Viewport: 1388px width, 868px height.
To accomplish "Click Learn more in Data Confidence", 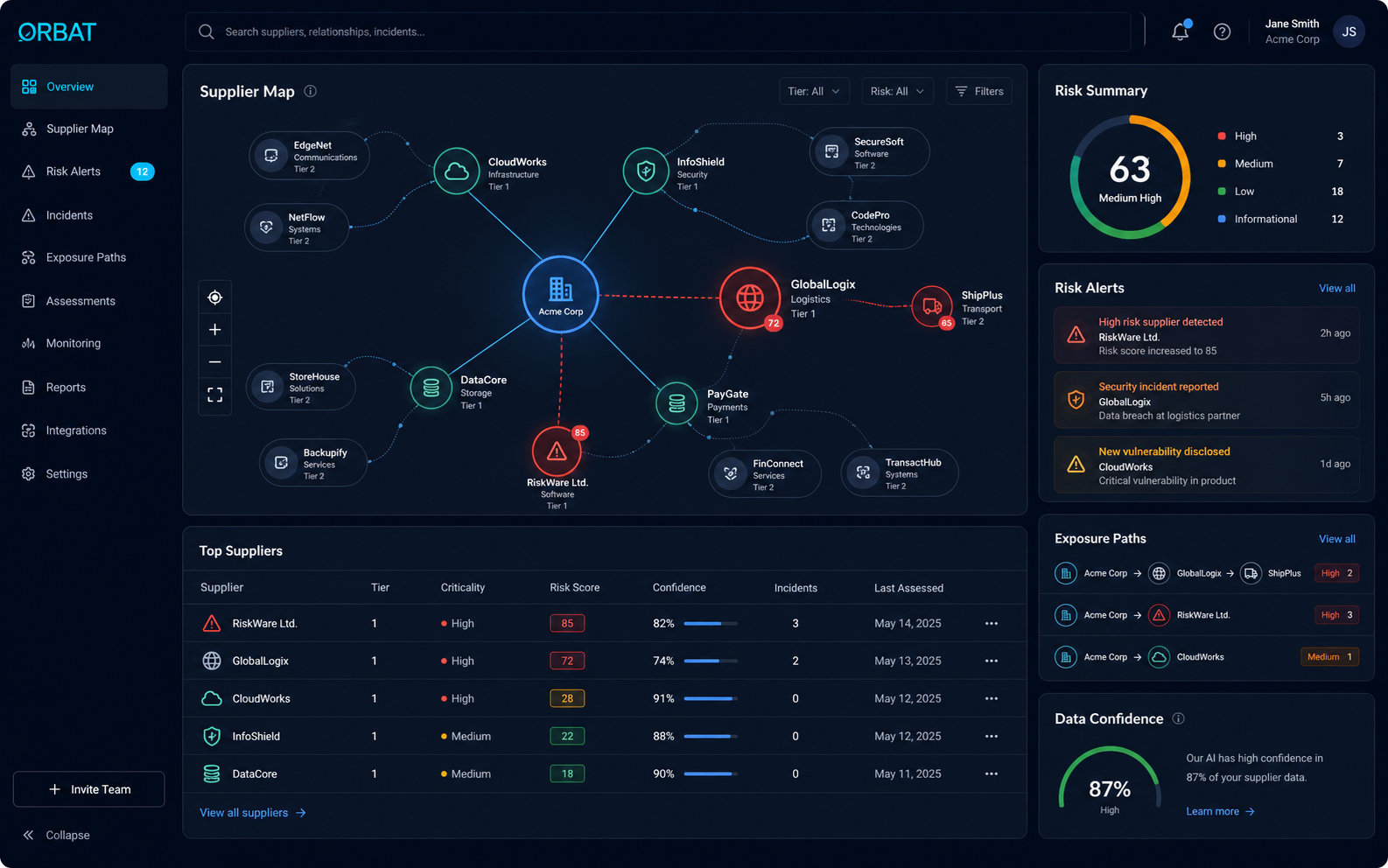I will click(x=1221, y=812).
